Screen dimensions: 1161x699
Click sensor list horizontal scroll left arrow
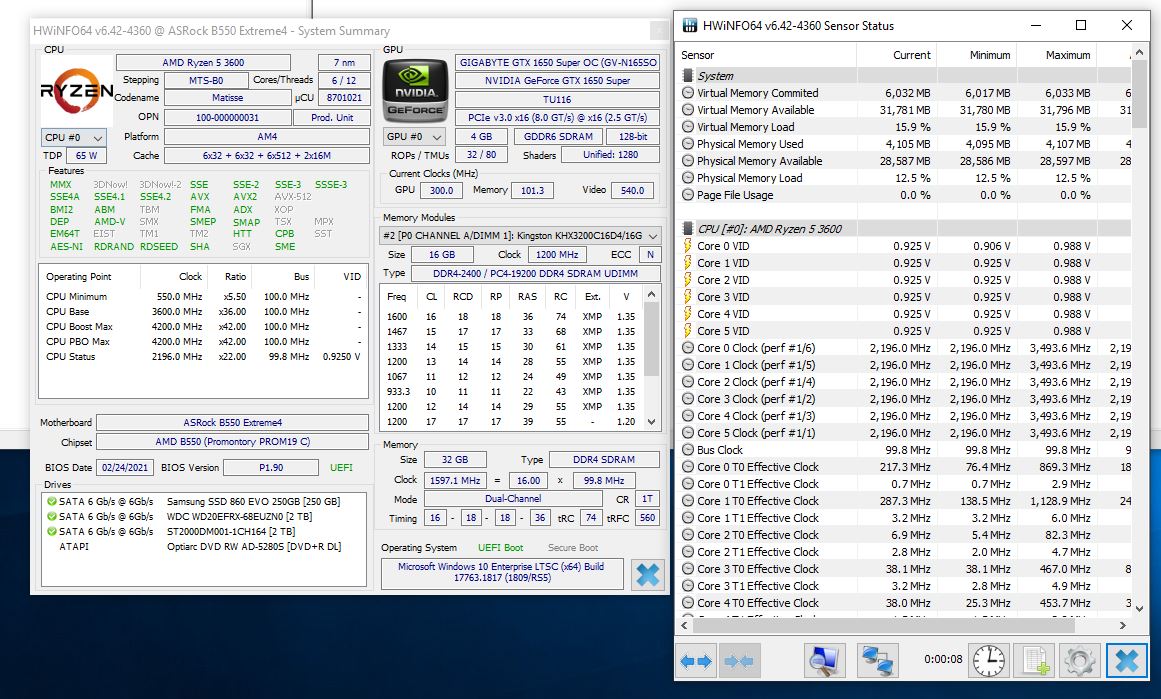click(x=684, y=626)
